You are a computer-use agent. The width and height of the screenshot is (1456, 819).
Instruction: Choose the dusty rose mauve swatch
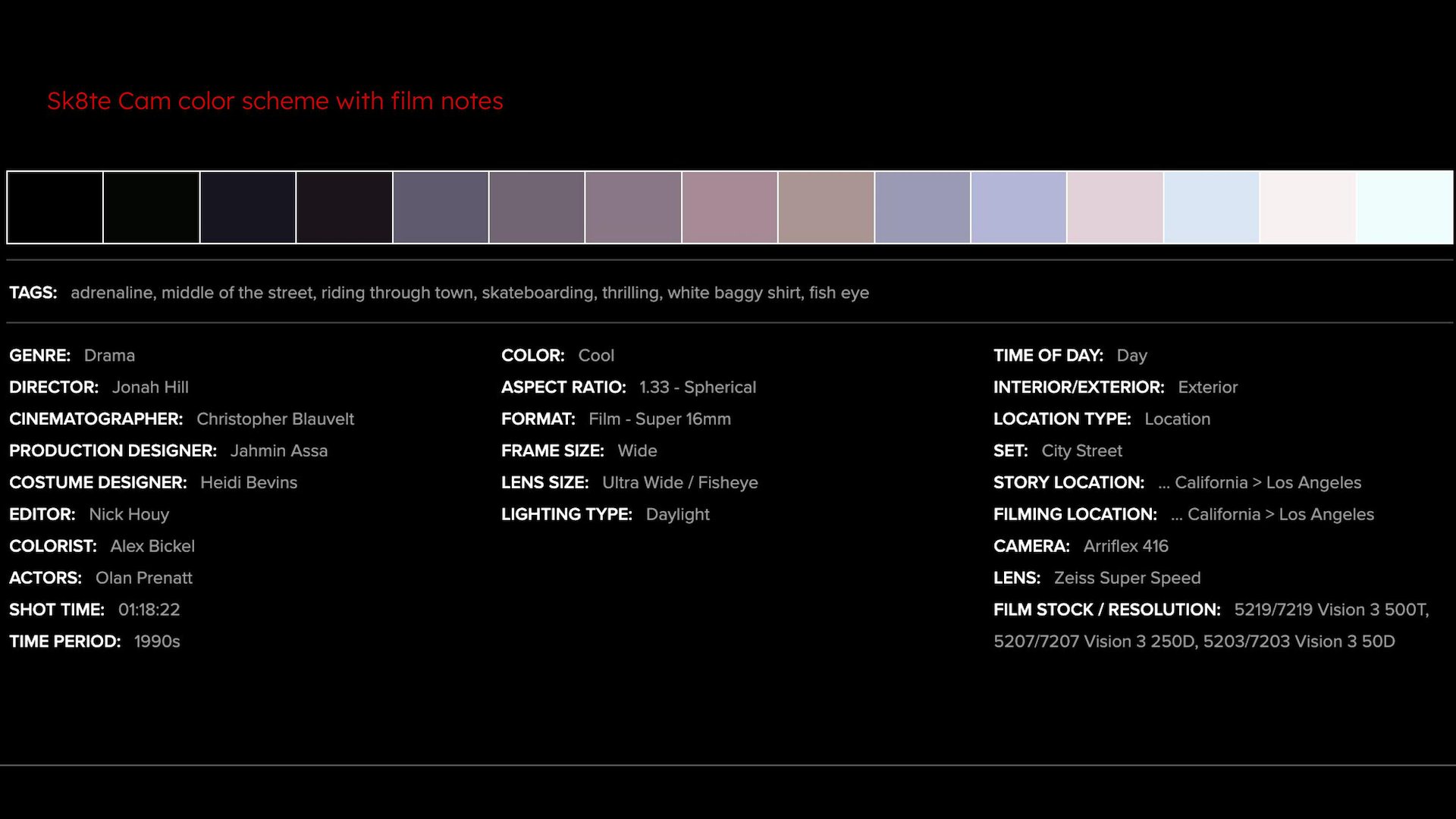[730, 207]
